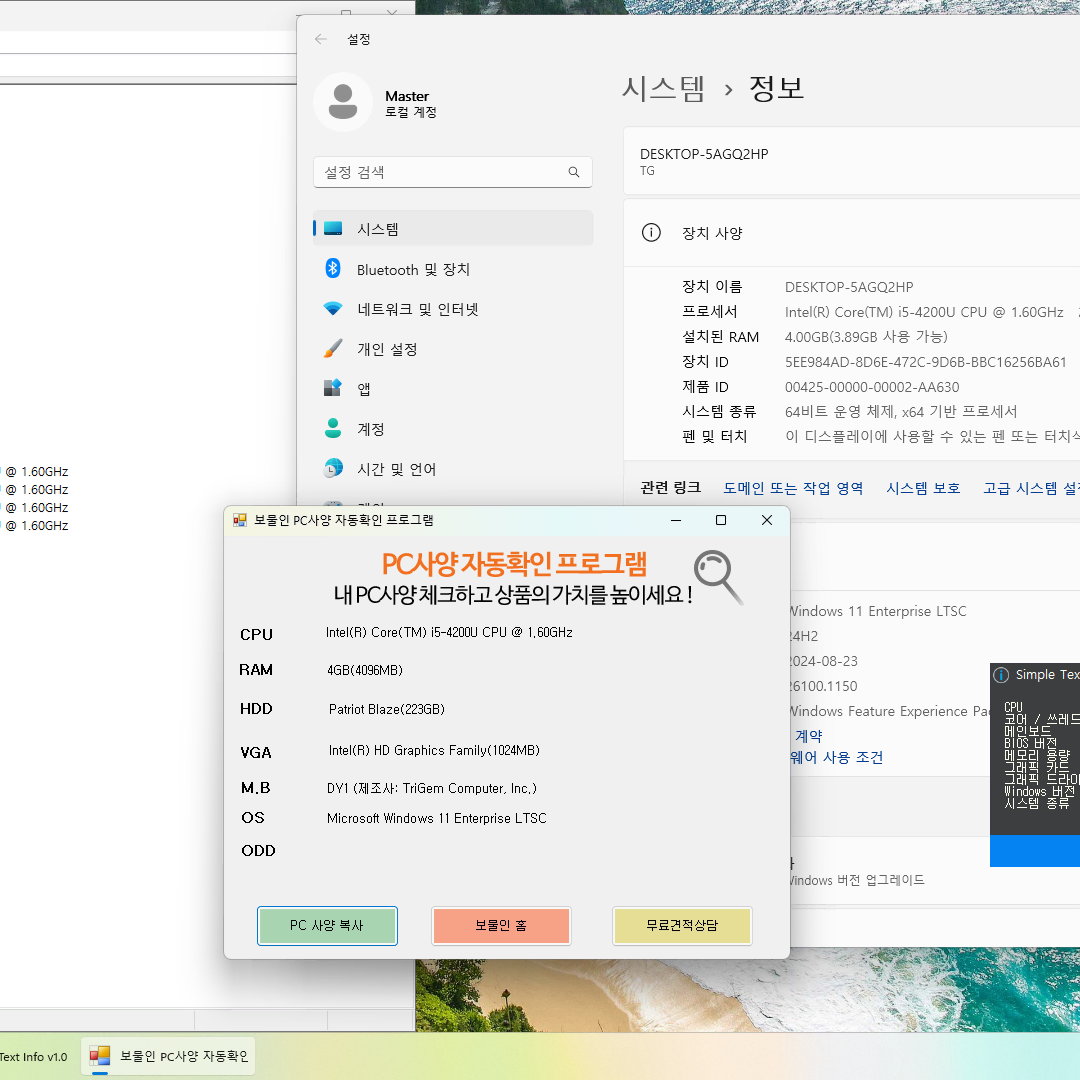
Task: Click the magnifying glass graphic in 보물인 window
Action: coord(718,577)
